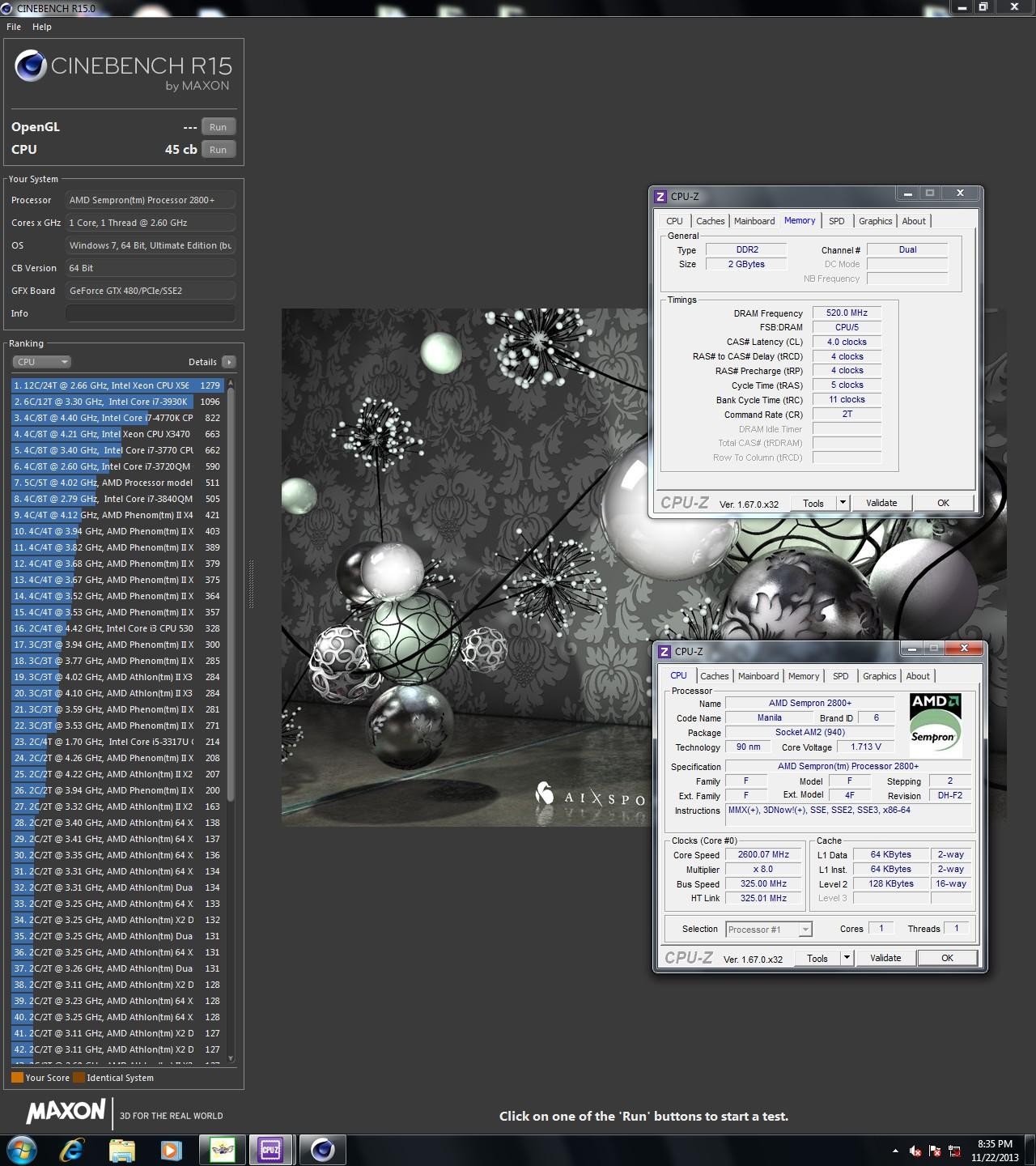Click OK in upper CPU-Z window
This screenshot has width=1036, height=1166.
(x=943, y=503)
